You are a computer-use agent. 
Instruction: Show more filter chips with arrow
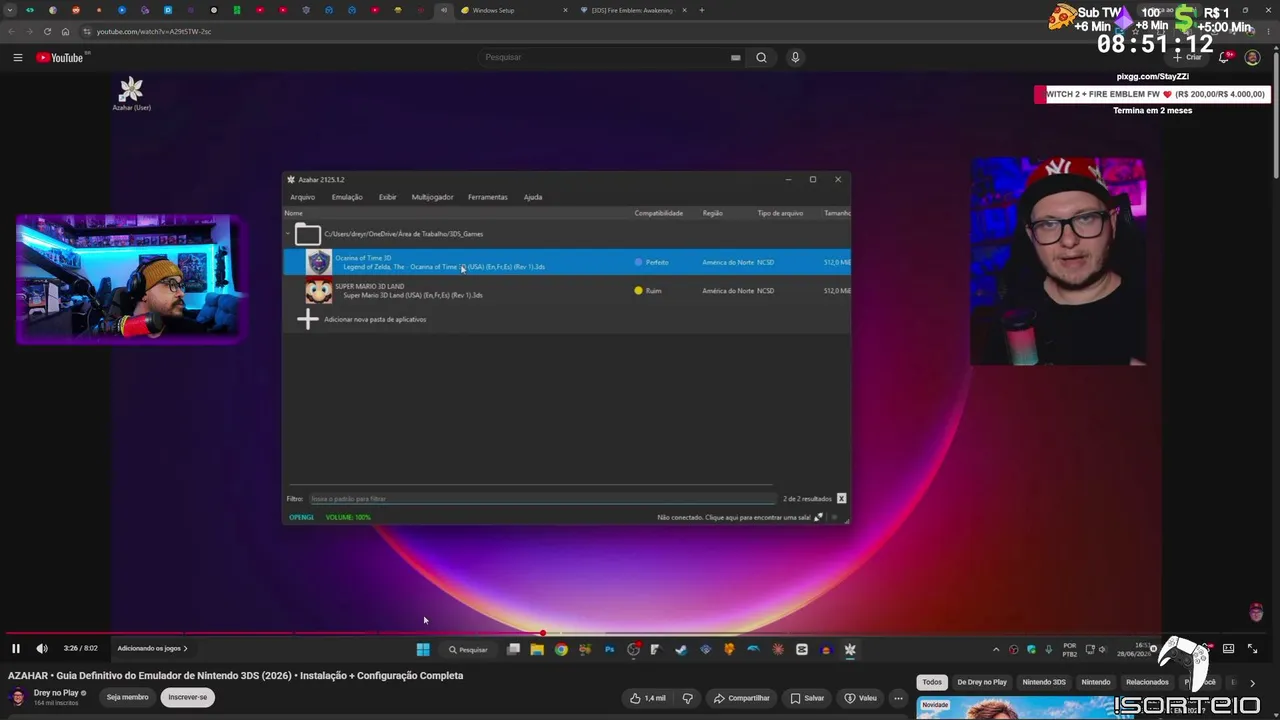click(x=1251, y=682)
